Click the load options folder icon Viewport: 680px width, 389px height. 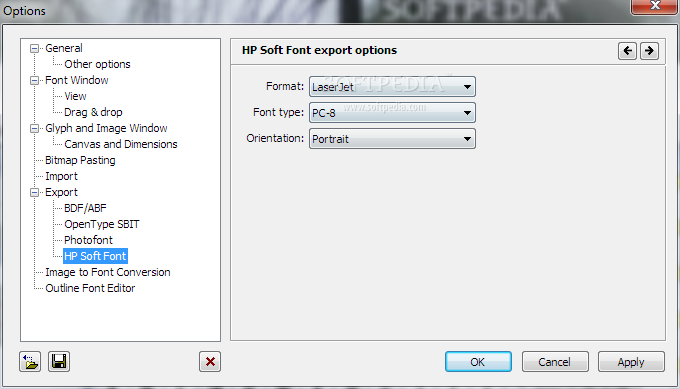[30, 361]
